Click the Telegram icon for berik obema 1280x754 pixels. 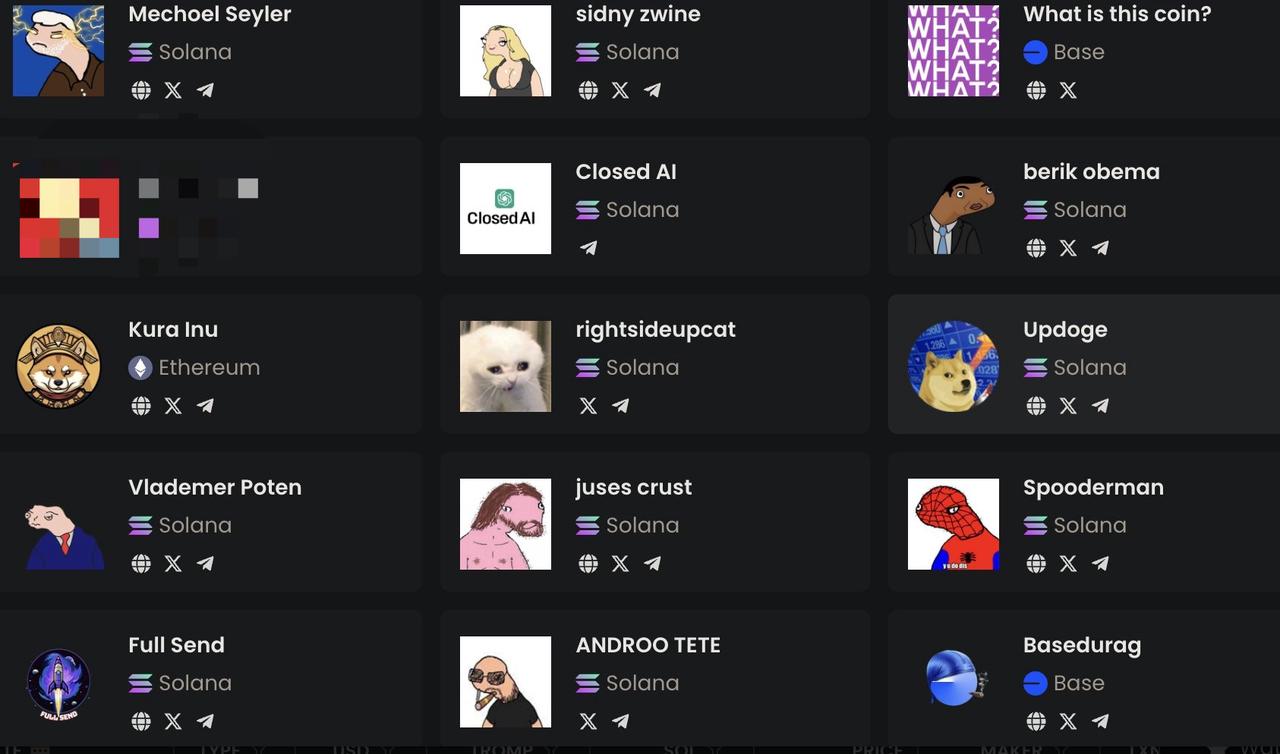(x=1100, y=248)
